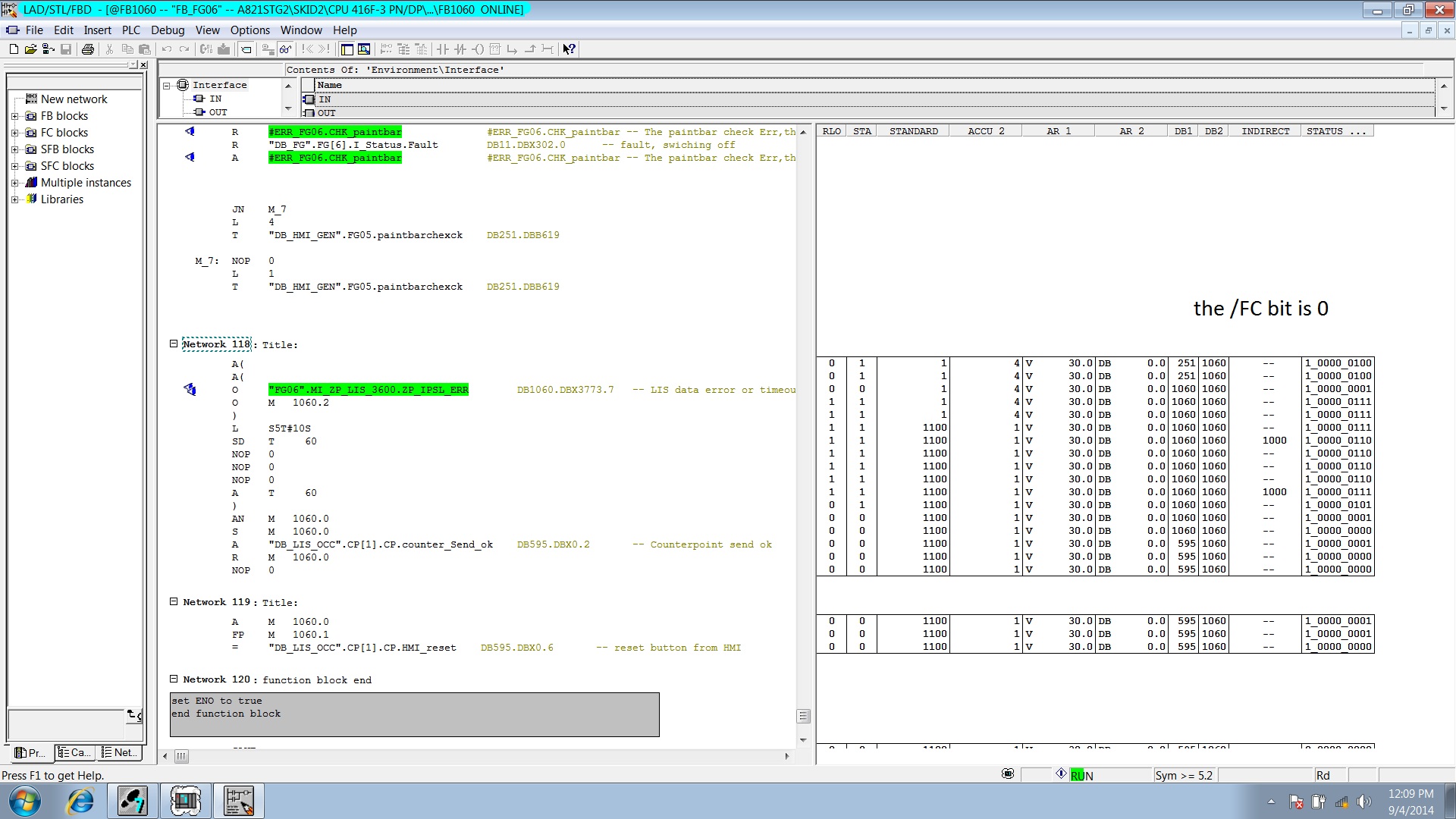This screenshot has height=819, width=1456.
Task: Expand the Libraries tree node
Action: point(14,199)
